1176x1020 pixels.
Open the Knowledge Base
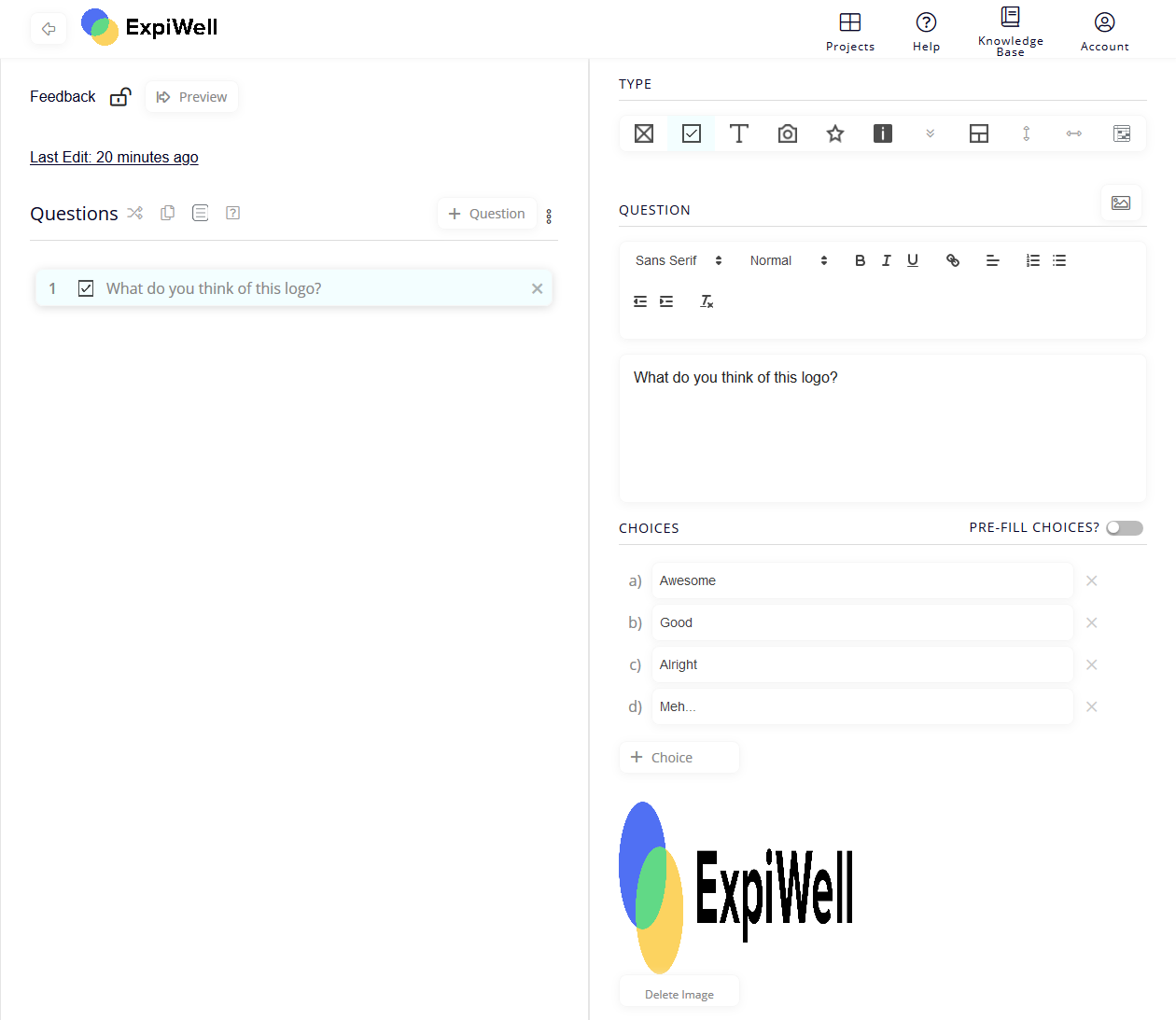(x=1010, y=32)
